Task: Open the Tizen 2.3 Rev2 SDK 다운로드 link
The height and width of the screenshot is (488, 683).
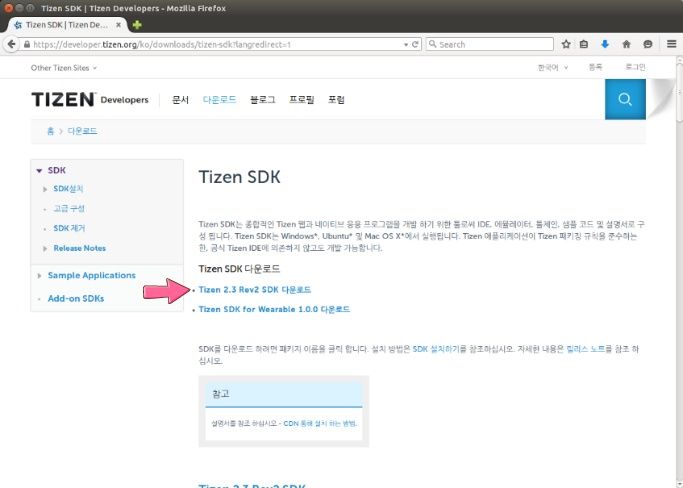Action: tap(254, 290)
